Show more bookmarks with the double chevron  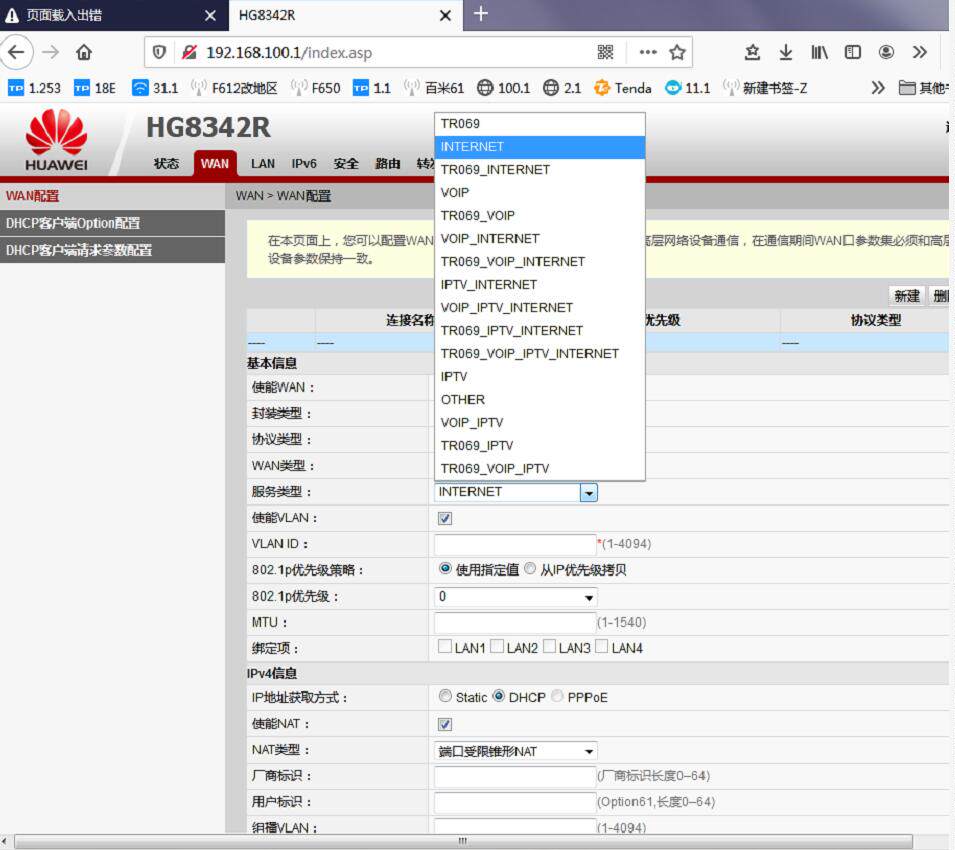878,88
